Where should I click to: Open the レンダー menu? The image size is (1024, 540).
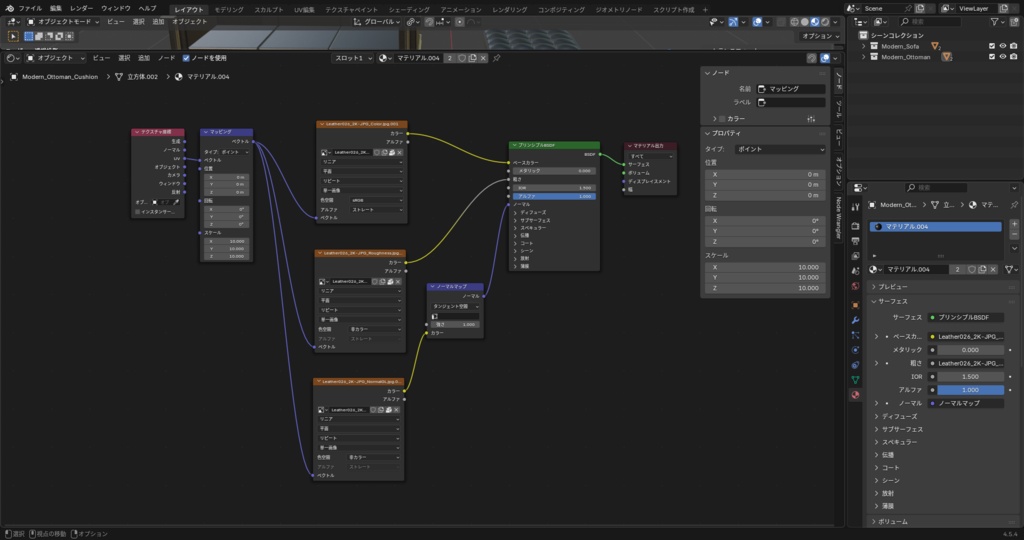81,8
